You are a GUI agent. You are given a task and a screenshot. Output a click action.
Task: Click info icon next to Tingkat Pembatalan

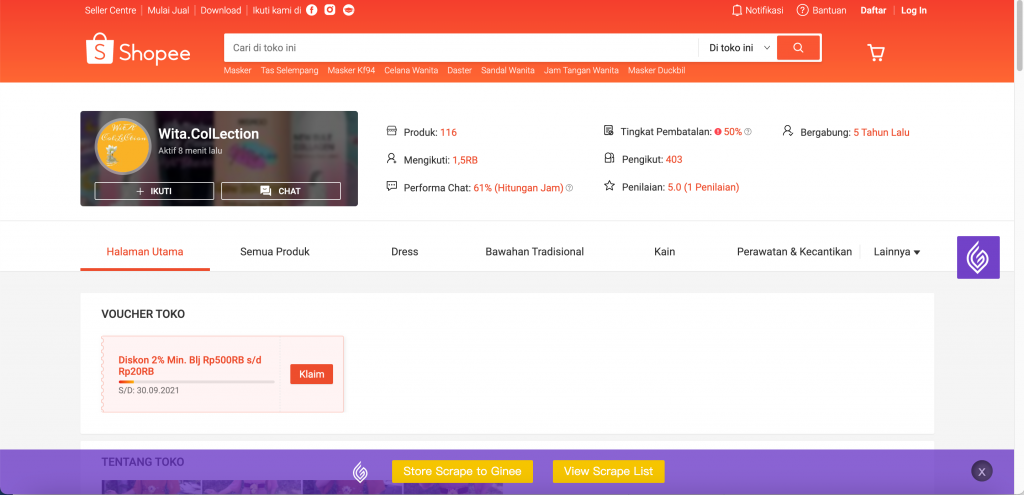click(x=748, y=132)
